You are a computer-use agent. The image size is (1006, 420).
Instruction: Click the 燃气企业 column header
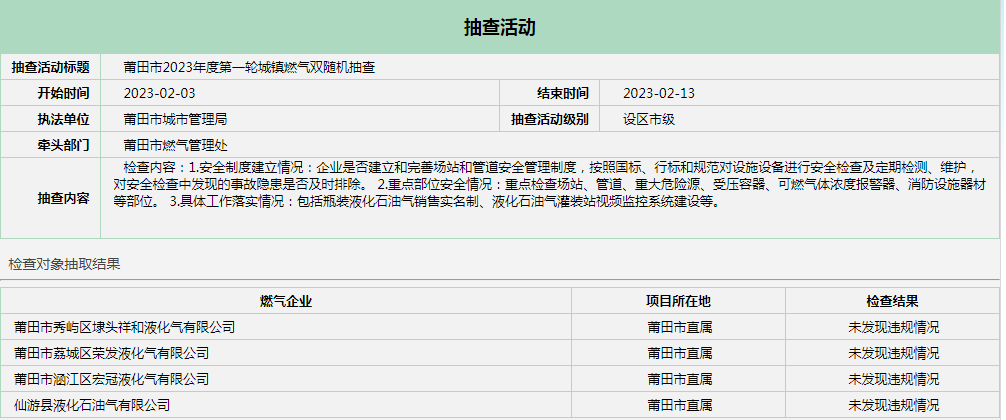(x=286, y=301)
